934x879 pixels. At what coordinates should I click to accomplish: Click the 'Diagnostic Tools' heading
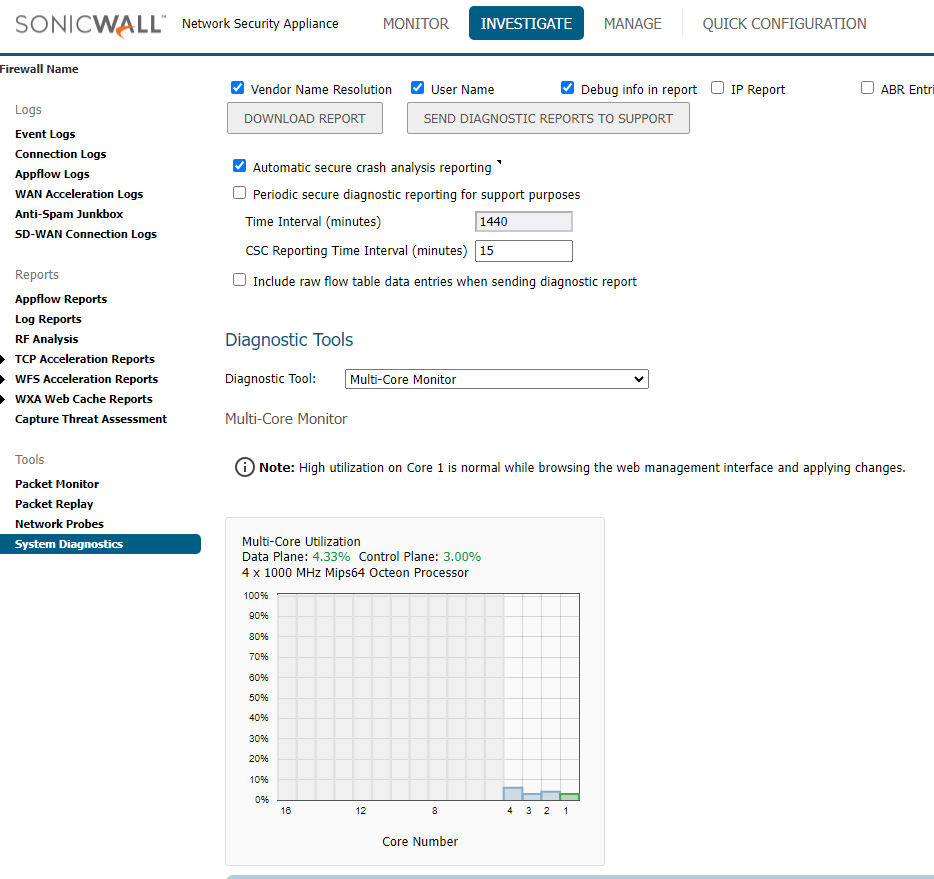coord(289,339)
